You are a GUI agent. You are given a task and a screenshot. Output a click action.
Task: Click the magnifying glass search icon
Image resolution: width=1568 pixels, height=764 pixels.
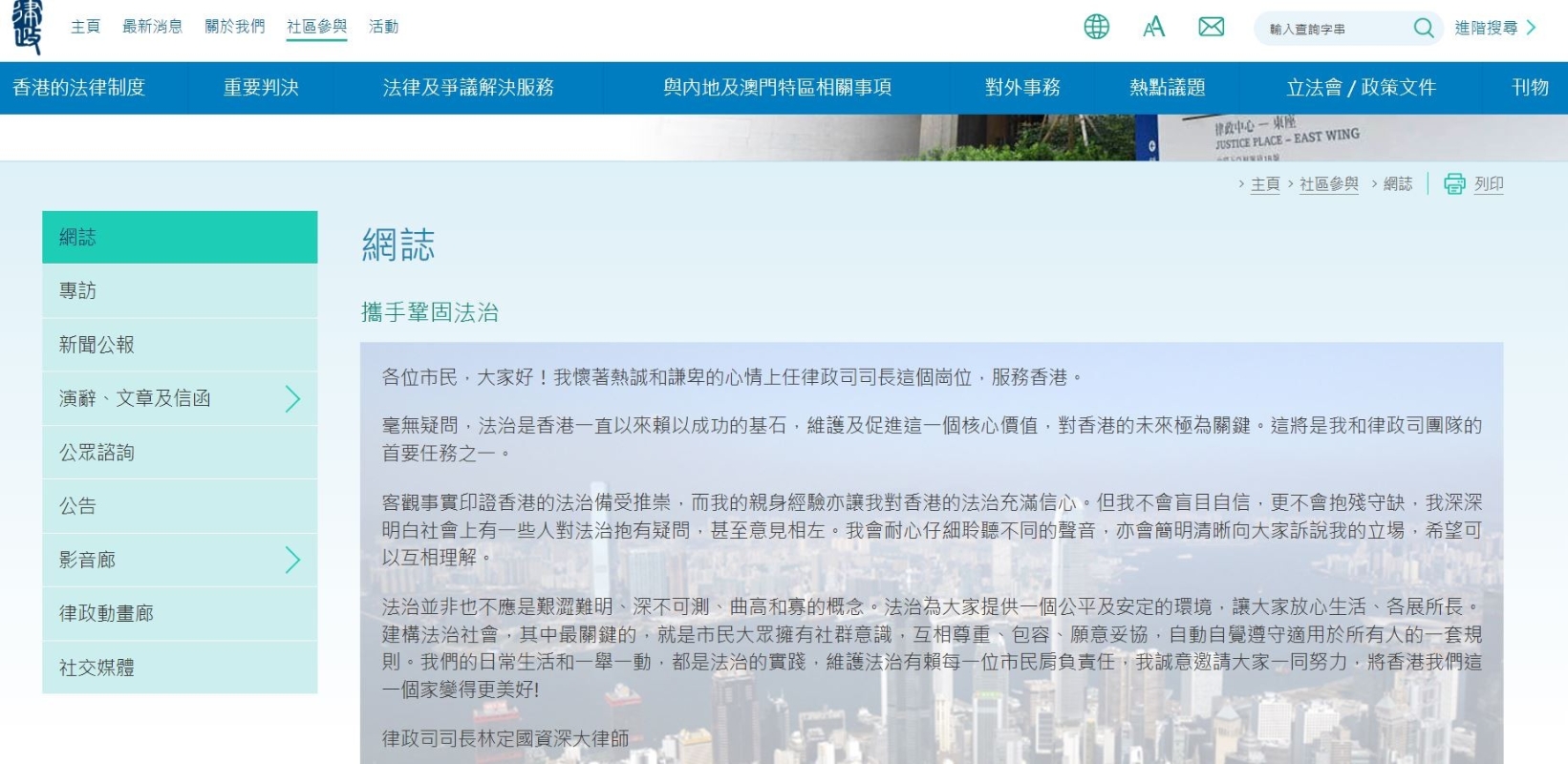pos(1423,29)
